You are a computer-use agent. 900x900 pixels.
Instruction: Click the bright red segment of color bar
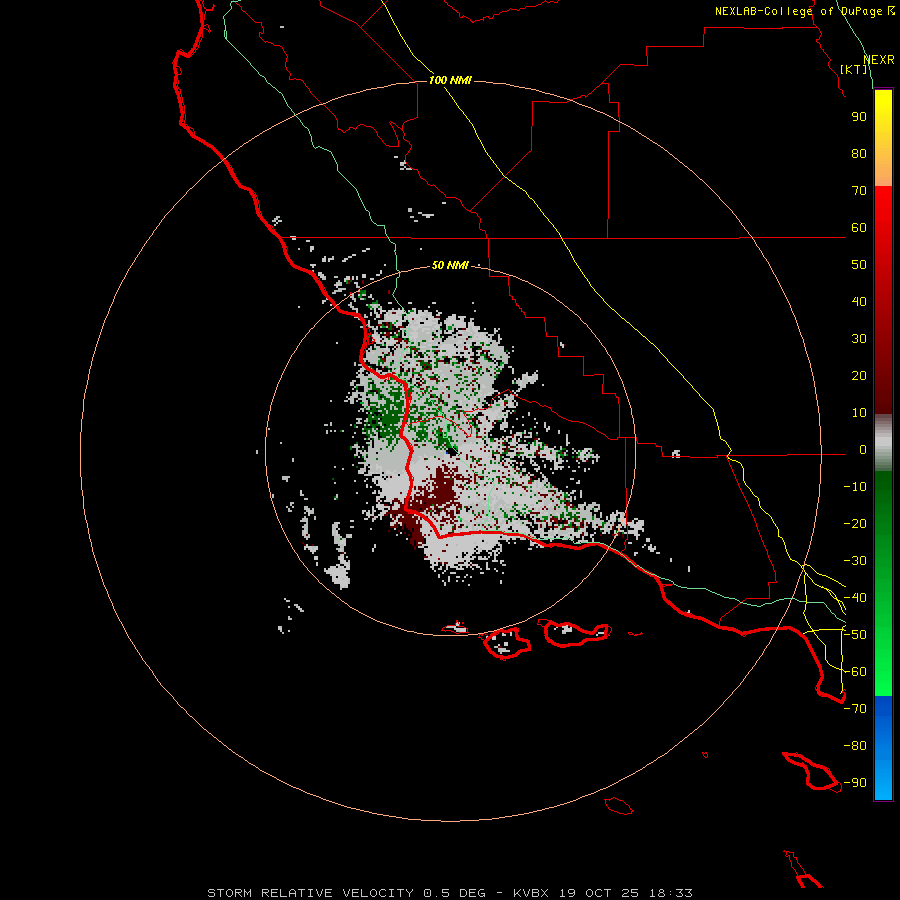point(883,300)
